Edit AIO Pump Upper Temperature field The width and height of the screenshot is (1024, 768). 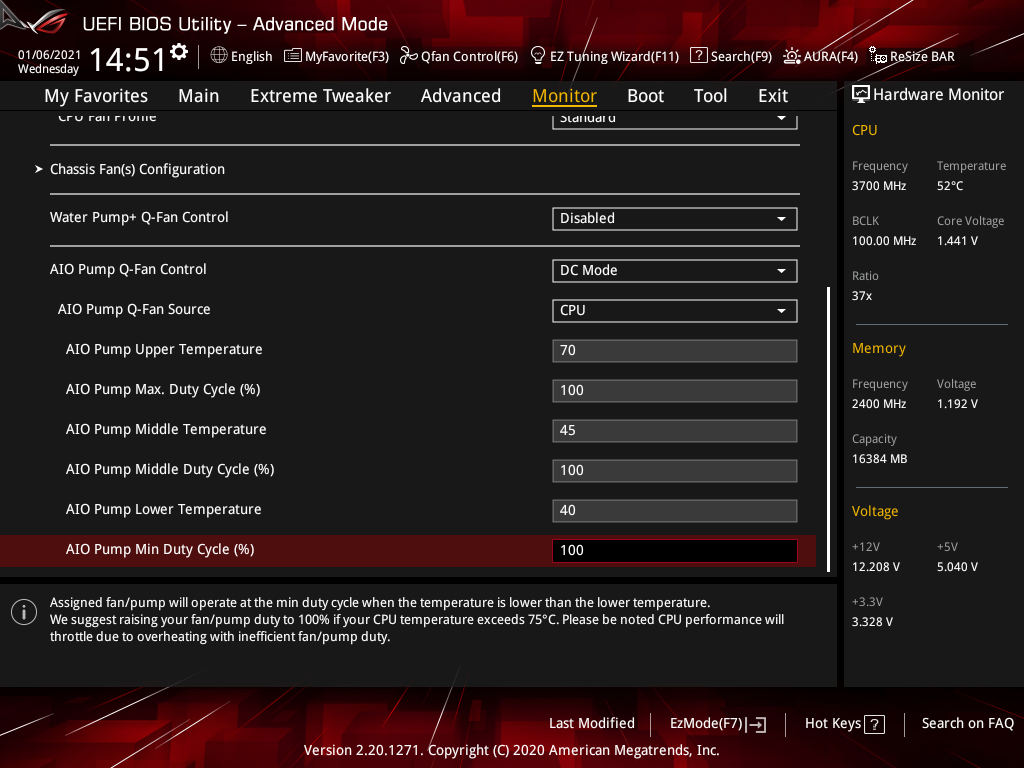tap(675, 351)
